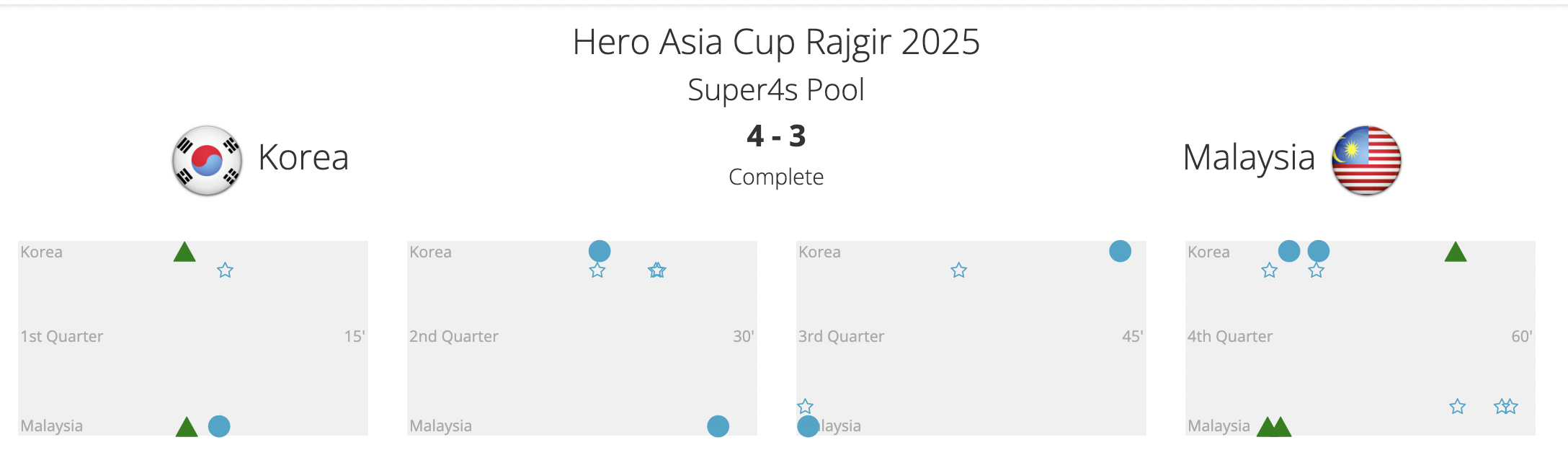Click Malaysia's double star marker in 4th Quarter
The image size is (1568, 463).
(1506, 407)
